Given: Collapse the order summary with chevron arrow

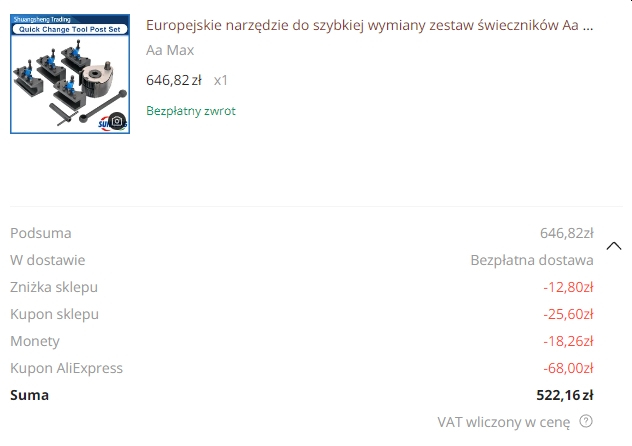Looking at the screenshot, I should 614,246.
